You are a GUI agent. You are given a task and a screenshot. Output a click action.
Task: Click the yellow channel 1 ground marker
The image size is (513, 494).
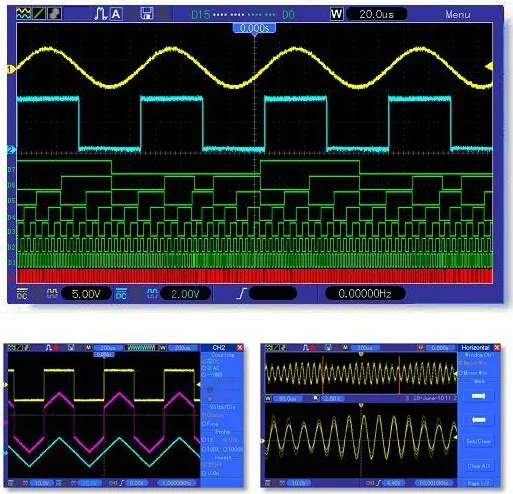point(10,69)
